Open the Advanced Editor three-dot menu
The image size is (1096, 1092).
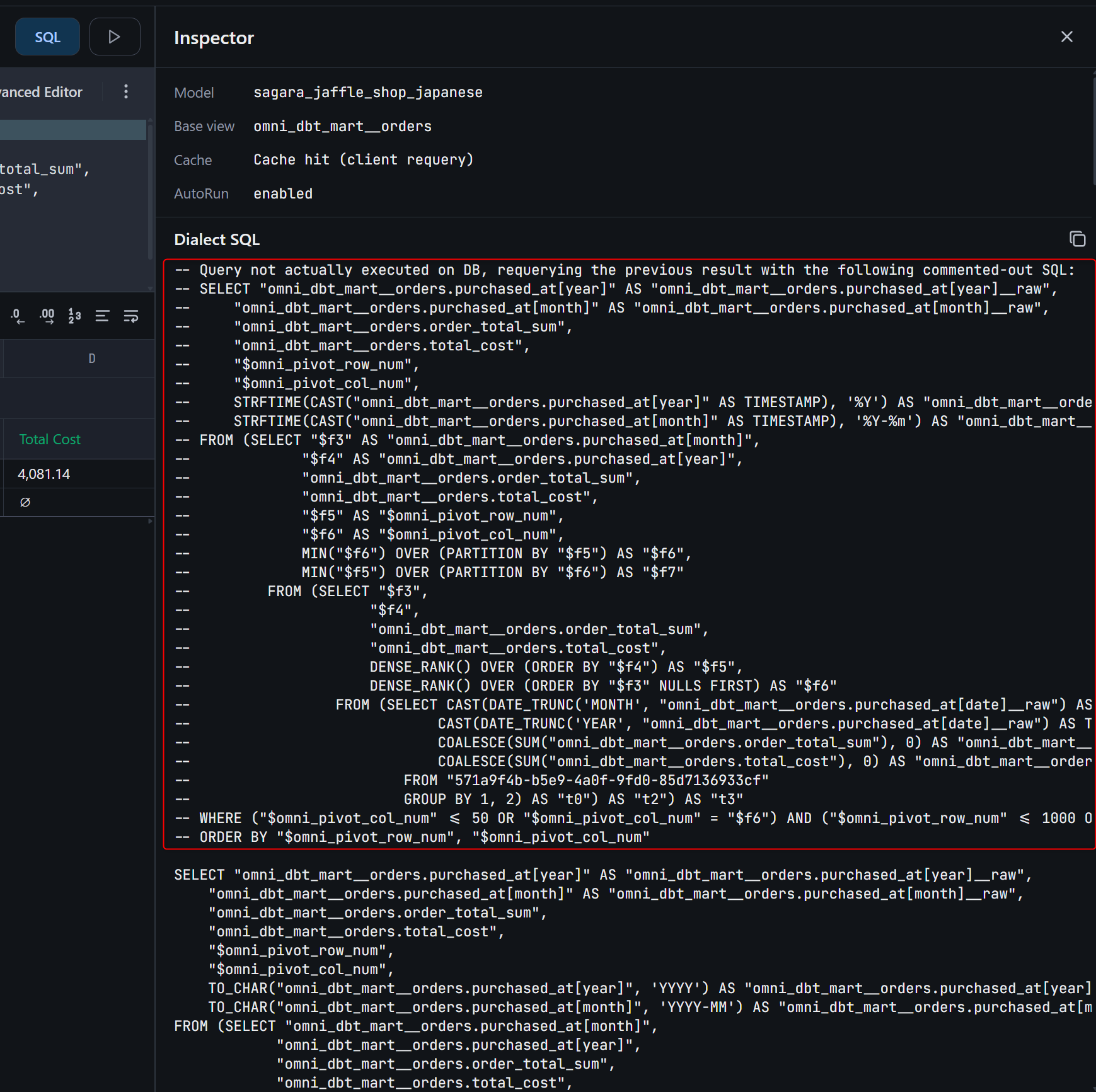point(126,92)
